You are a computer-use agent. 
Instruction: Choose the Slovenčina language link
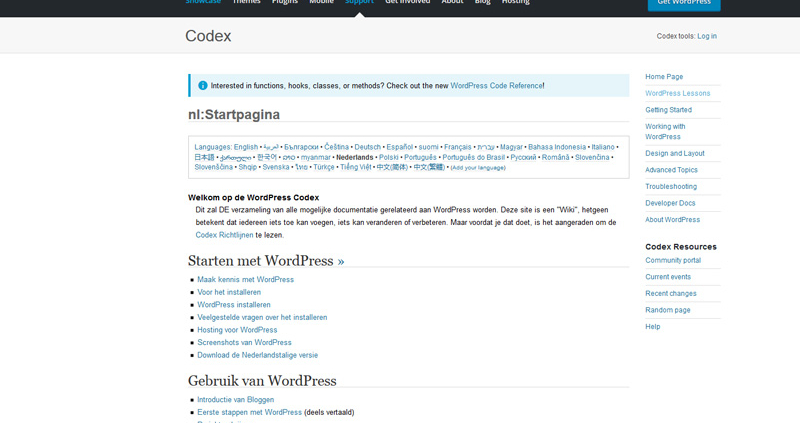coord(592,157)
